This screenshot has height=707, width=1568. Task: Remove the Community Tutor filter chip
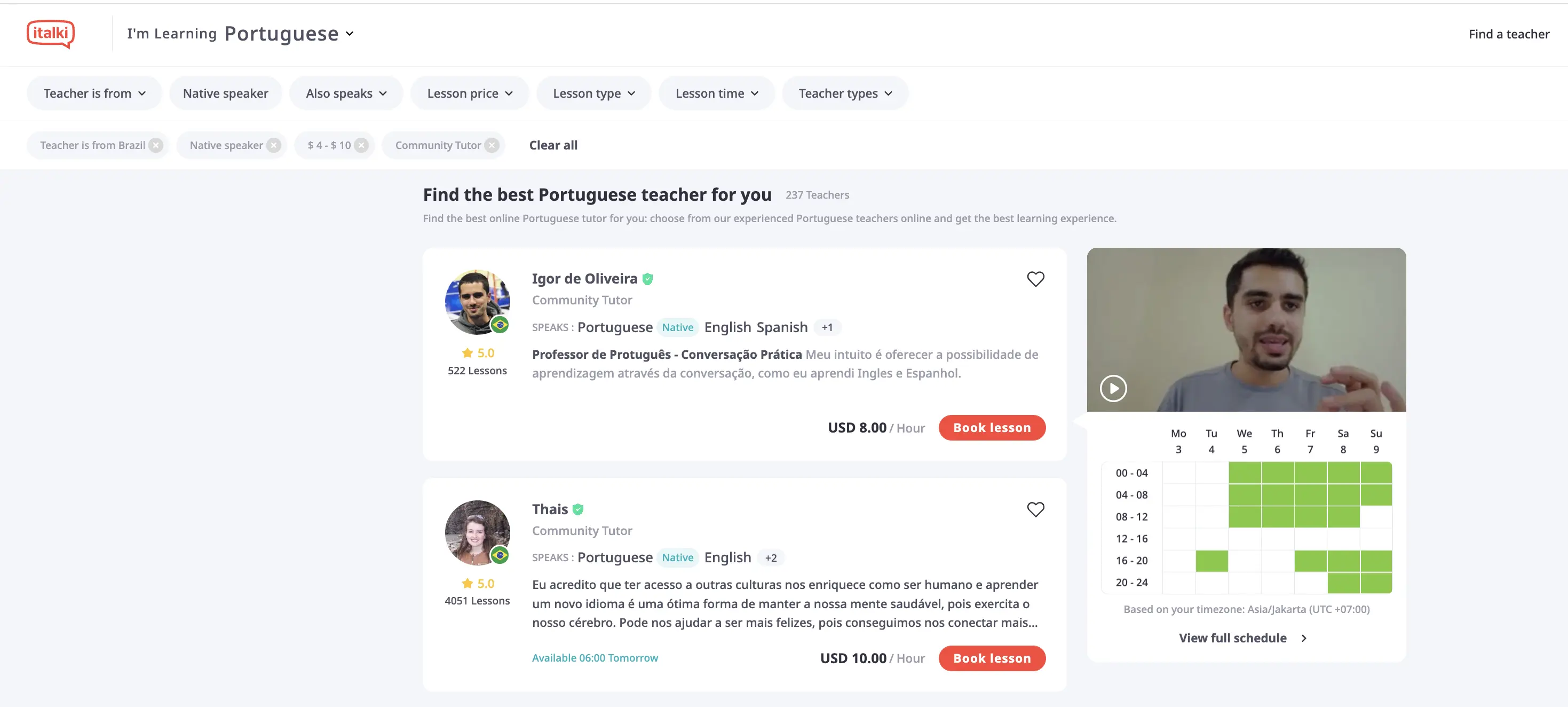coord(492,145)
